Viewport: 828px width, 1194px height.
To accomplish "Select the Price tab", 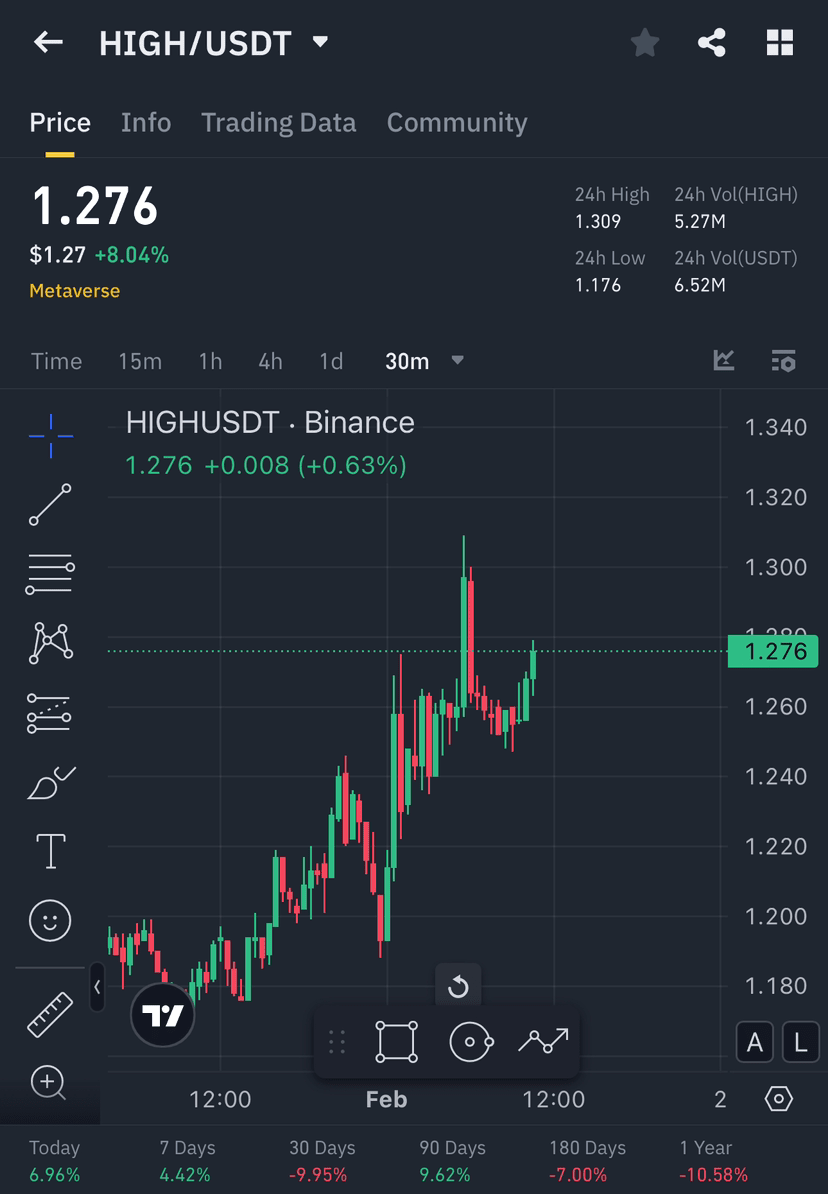I will pyautogui.click(x=60, y=123).
